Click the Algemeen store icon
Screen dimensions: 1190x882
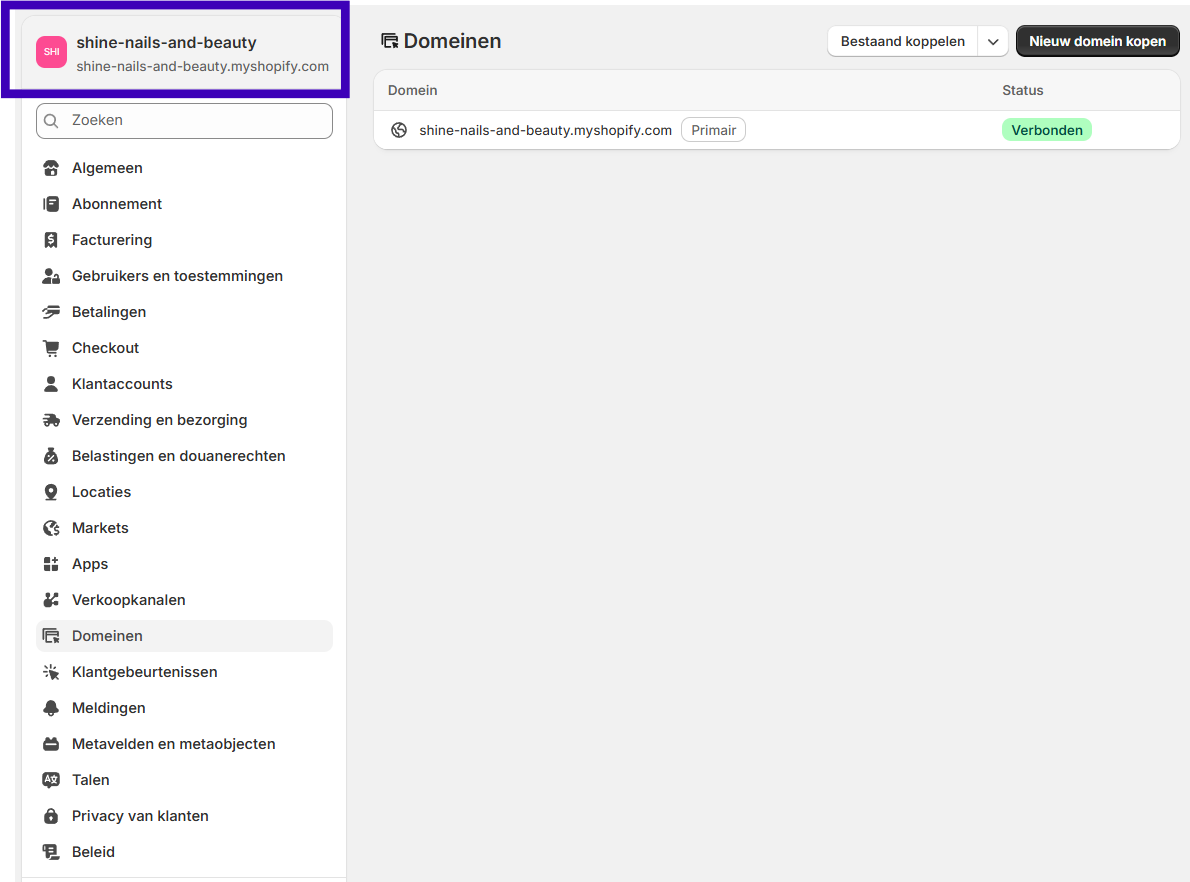click(51, 168)
